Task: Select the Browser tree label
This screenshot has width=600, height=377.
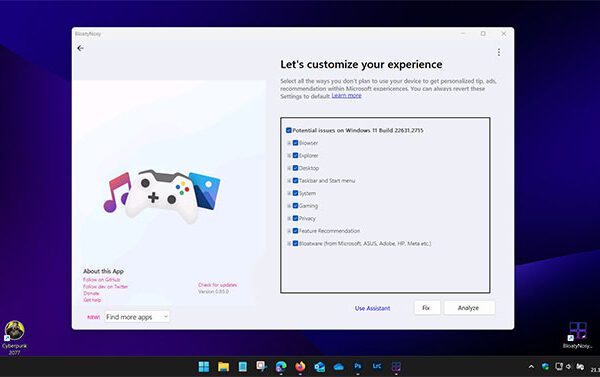Action: point(308,143)
